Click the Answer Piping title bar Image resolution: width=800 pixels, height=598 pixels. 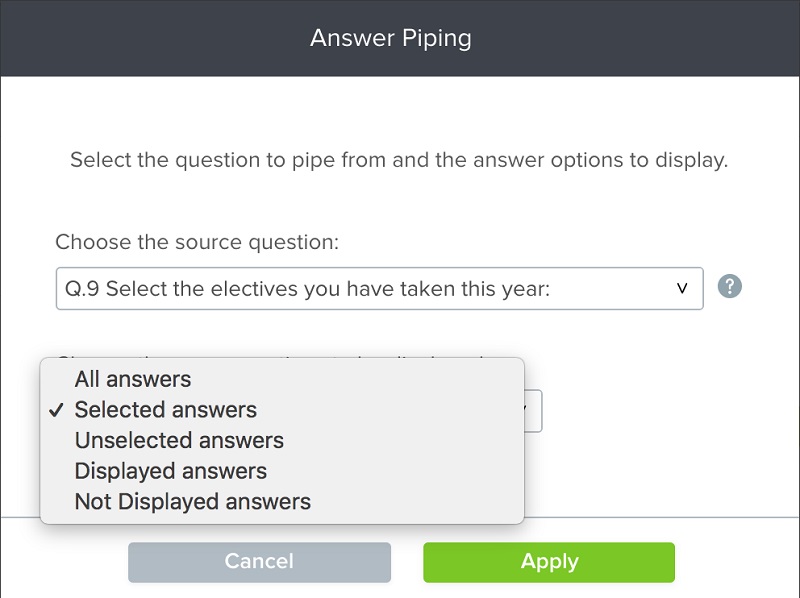[x=391, y=37]
